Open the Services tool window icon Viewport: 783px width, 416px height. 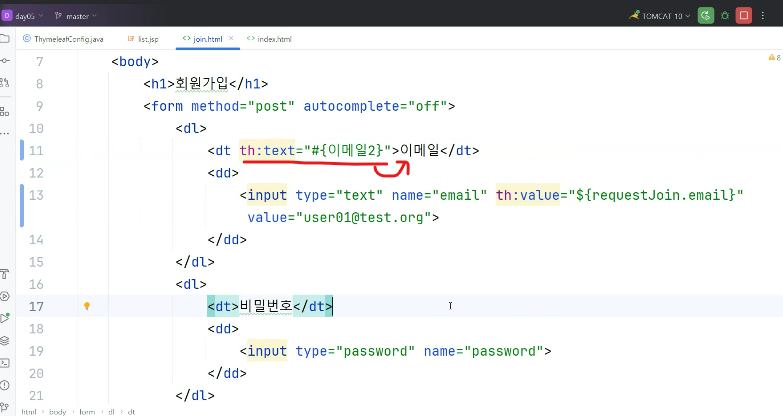(x=4, y=296)
